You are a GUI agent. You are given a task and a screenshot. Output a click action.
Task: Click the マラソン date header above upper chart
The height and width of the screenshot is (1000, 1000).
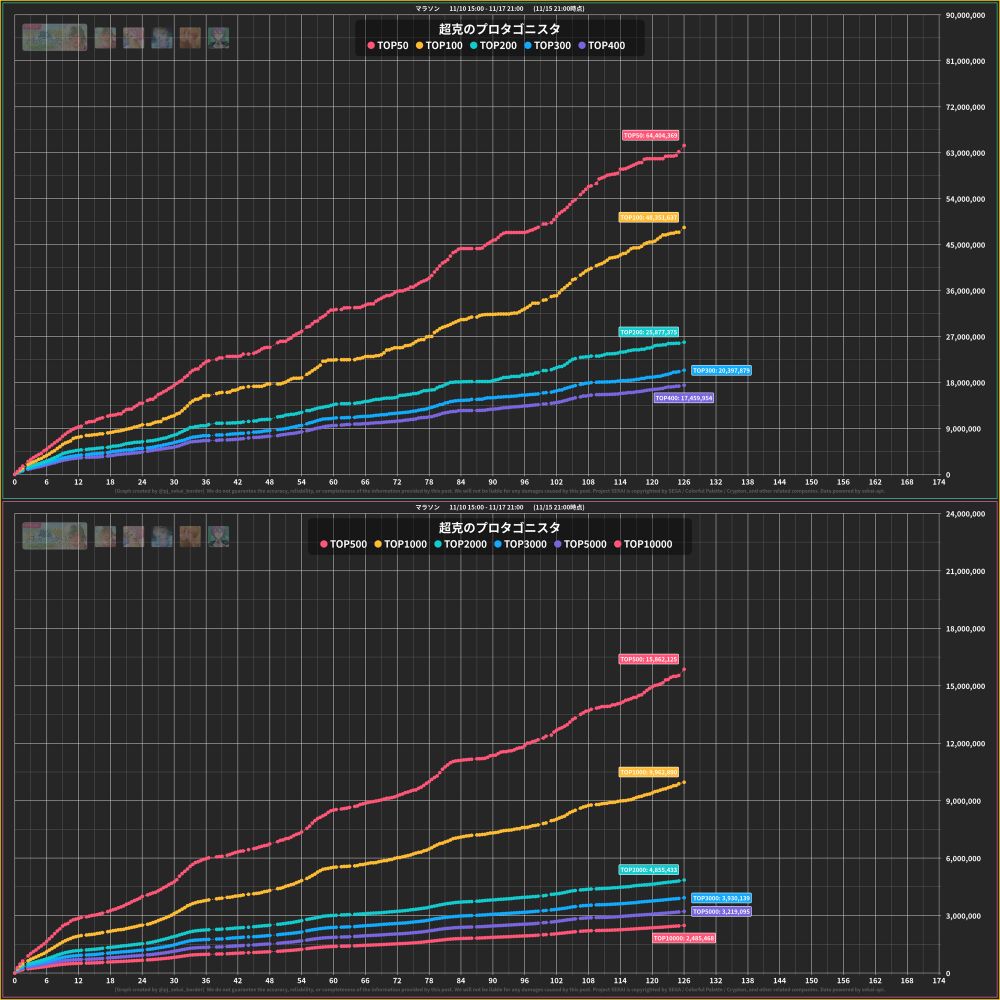[x=499, y=8]
